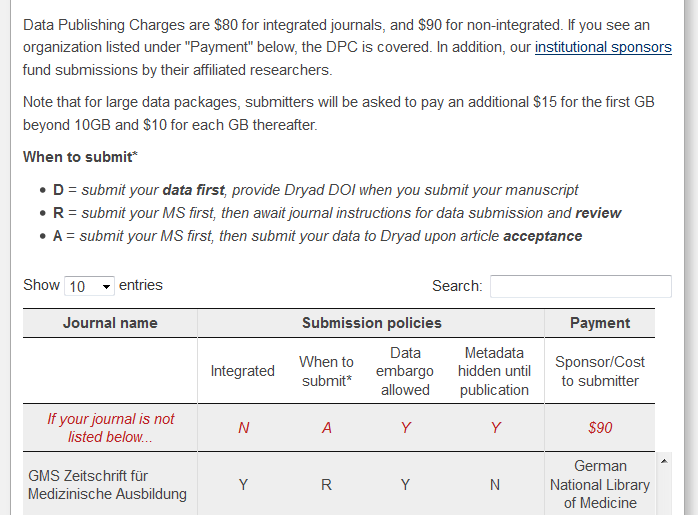The width and height of the screenshot is (698, 515).
Task: Click the 'When to submit*' section heading
Action: (80, 157)
